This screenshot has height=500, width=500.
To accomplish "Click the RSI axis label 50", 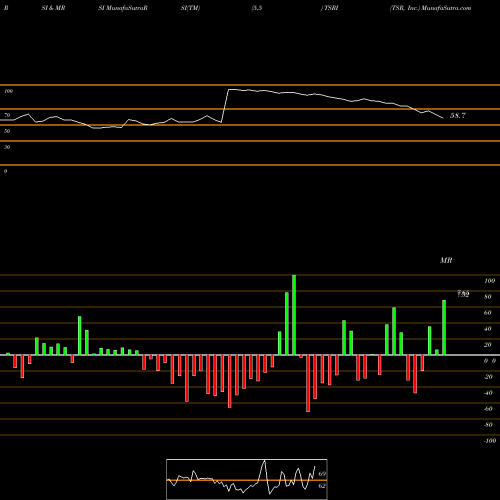I will [7, 131].
